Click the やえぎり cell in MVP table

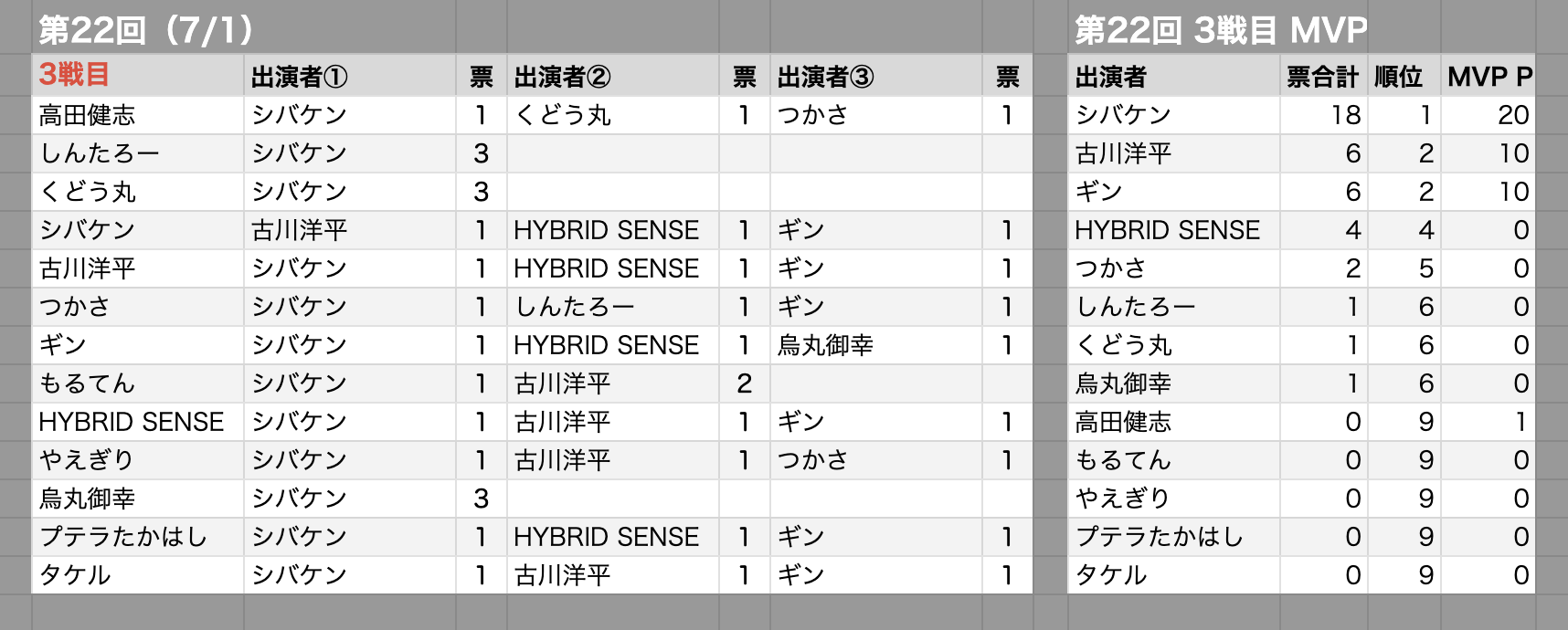coord(1174,499)
